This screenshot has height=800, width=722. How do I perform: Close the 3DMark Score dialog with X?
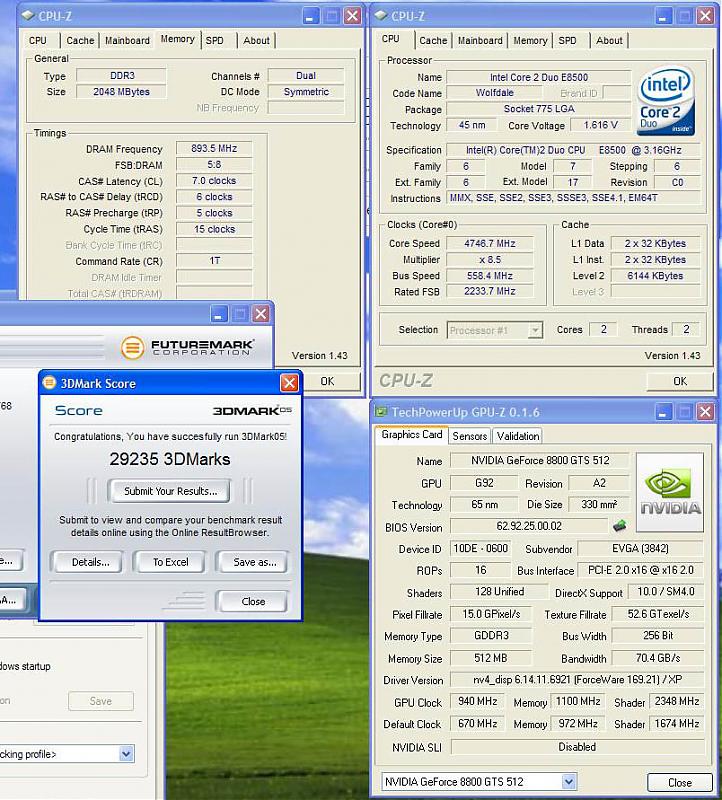coord(289,383)
